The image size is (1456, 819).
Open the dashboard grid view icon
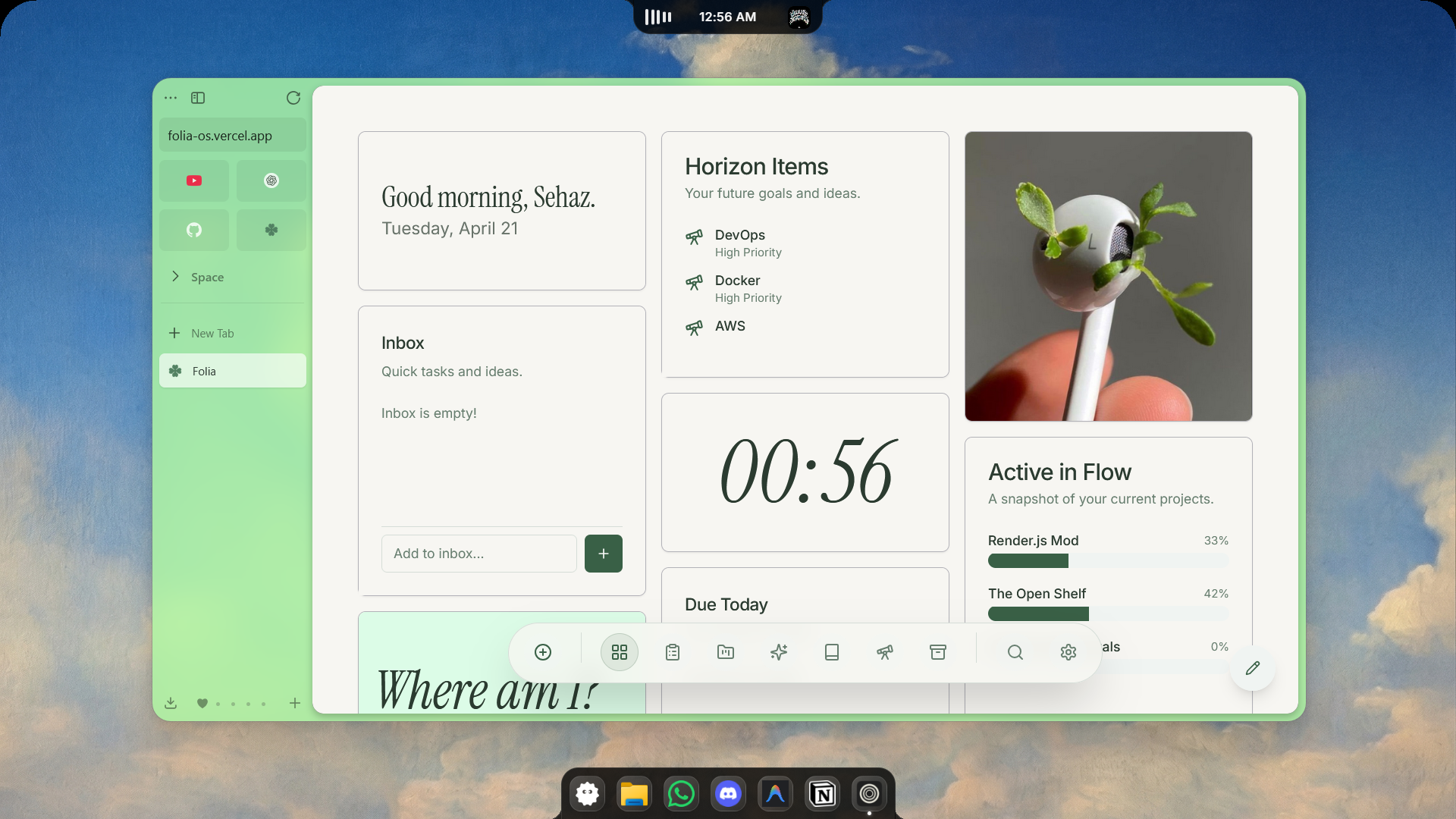point(620,652)
